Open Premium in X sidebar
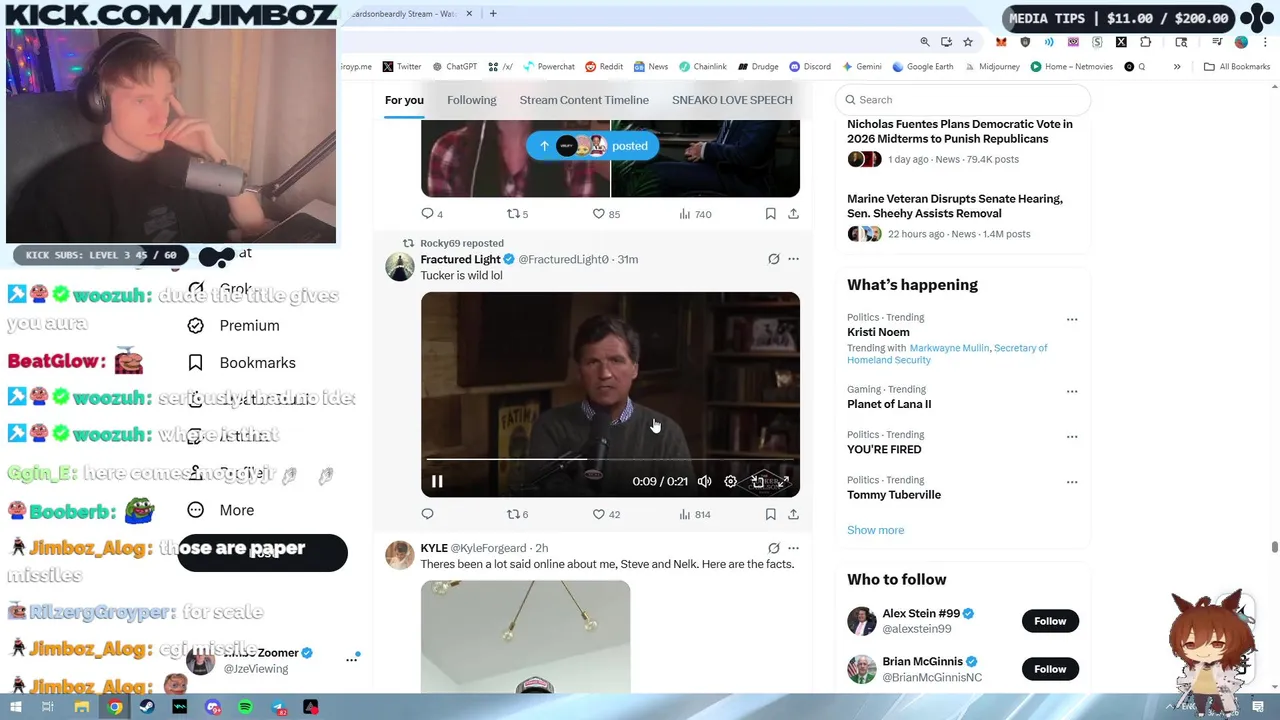The image size is (1280, 720). tap(234, 325)
